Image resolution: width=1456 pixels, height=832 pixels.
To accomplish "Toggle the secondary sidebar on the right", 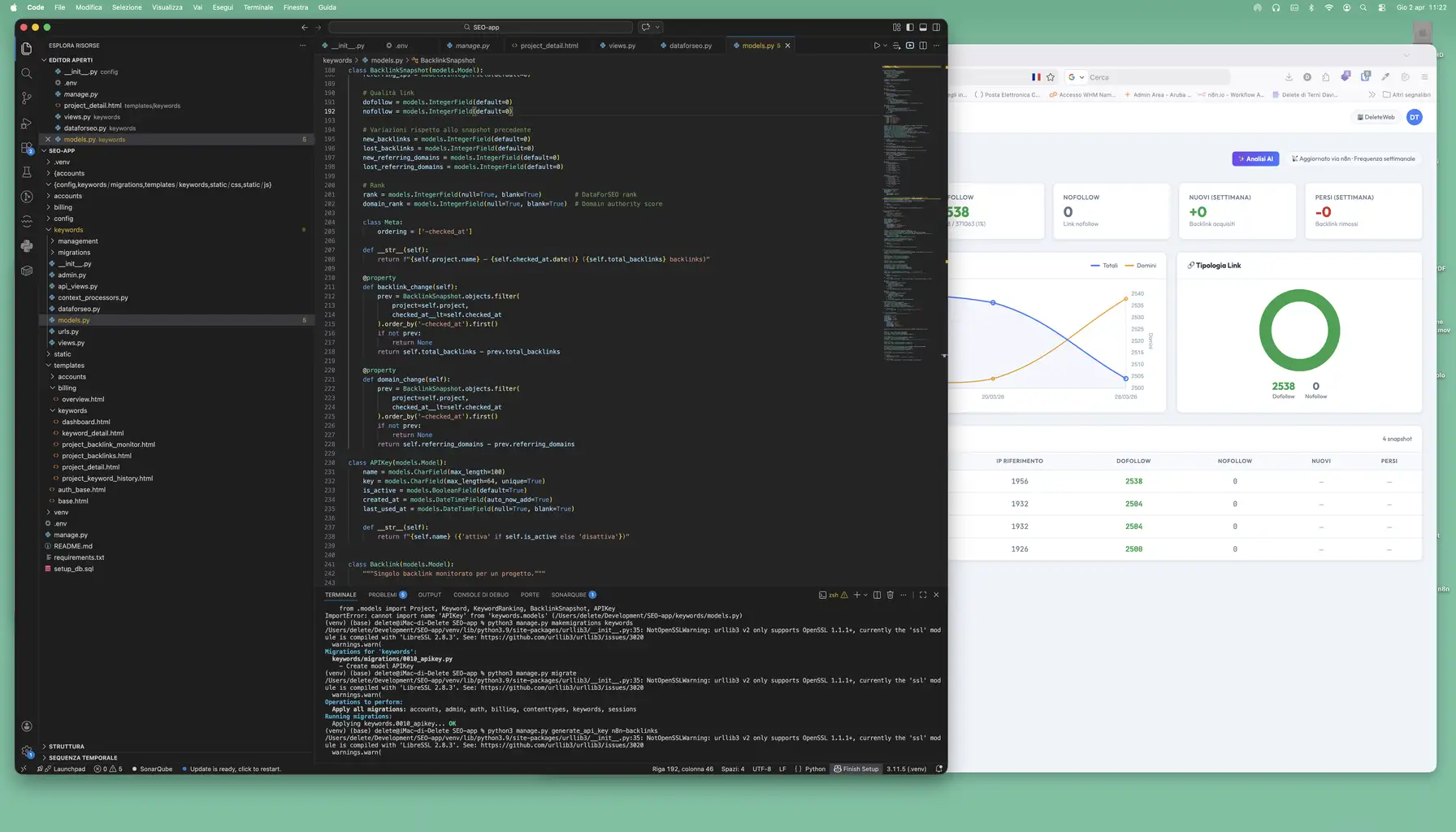I will click(936, 27).
